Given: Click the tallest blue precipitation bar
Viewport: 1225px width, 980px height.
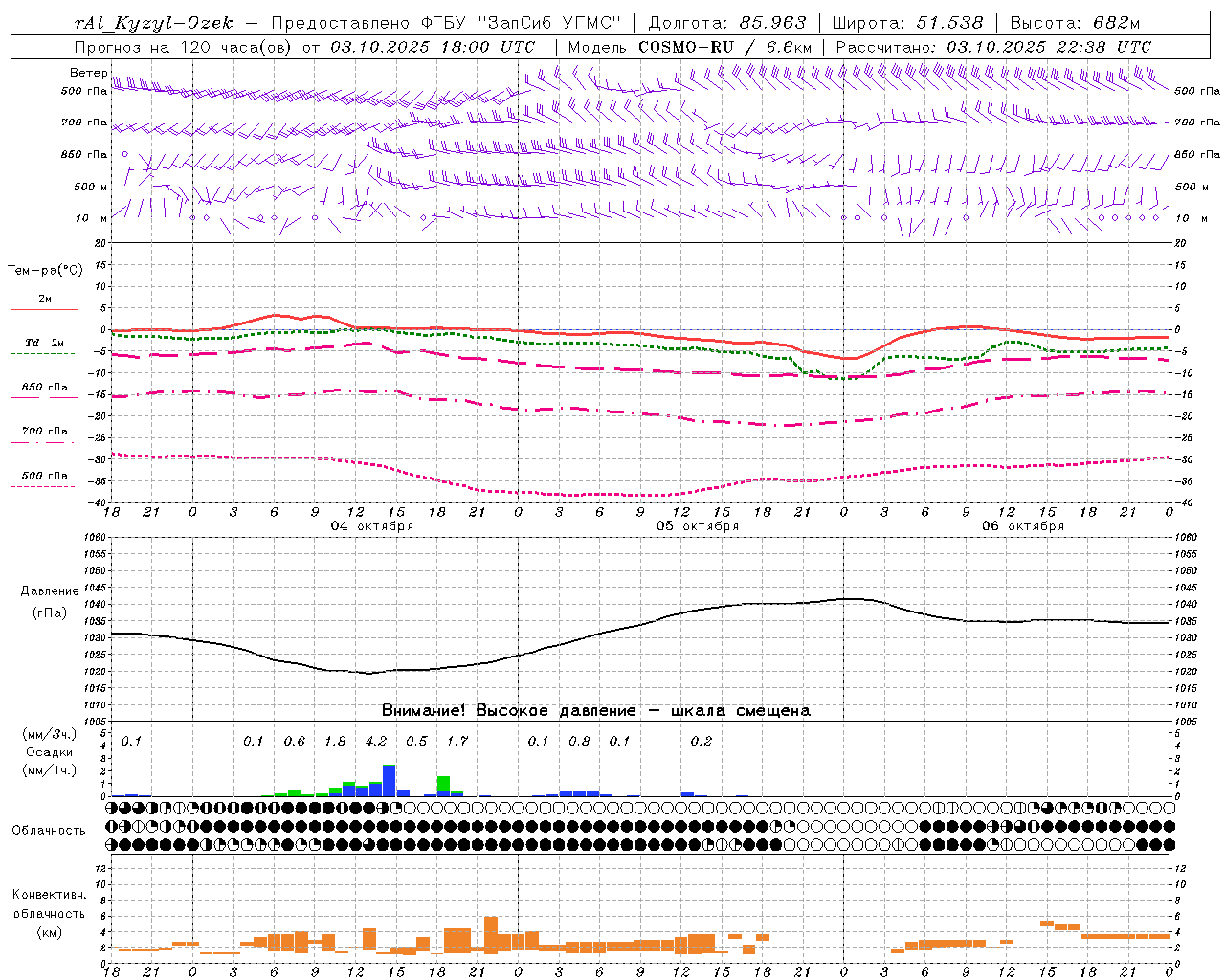Looking at the screenshot, I should point(390,780).
